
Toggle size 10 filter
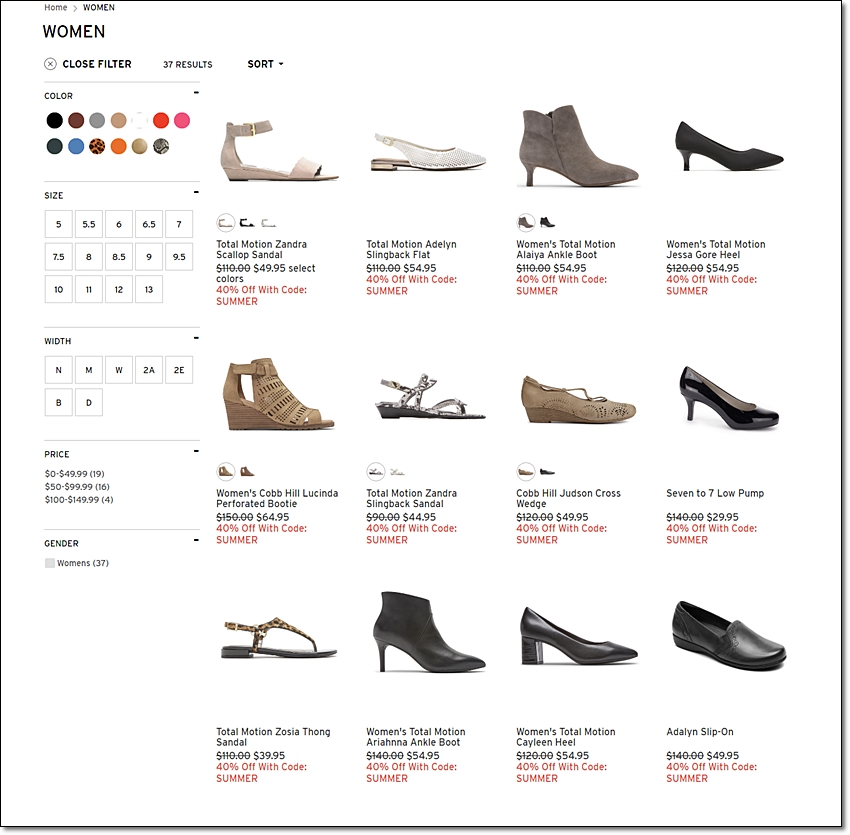coord(59,290)
